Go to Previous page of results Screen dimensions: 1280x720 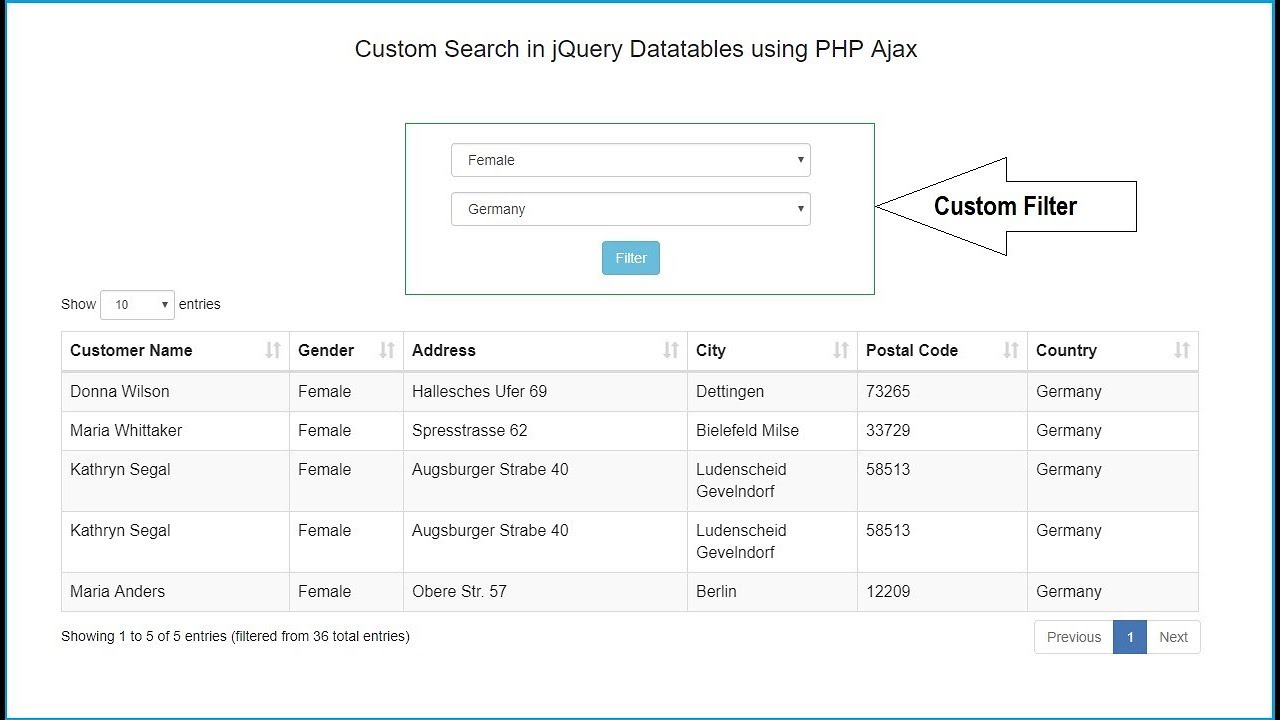click(1073, 637)
